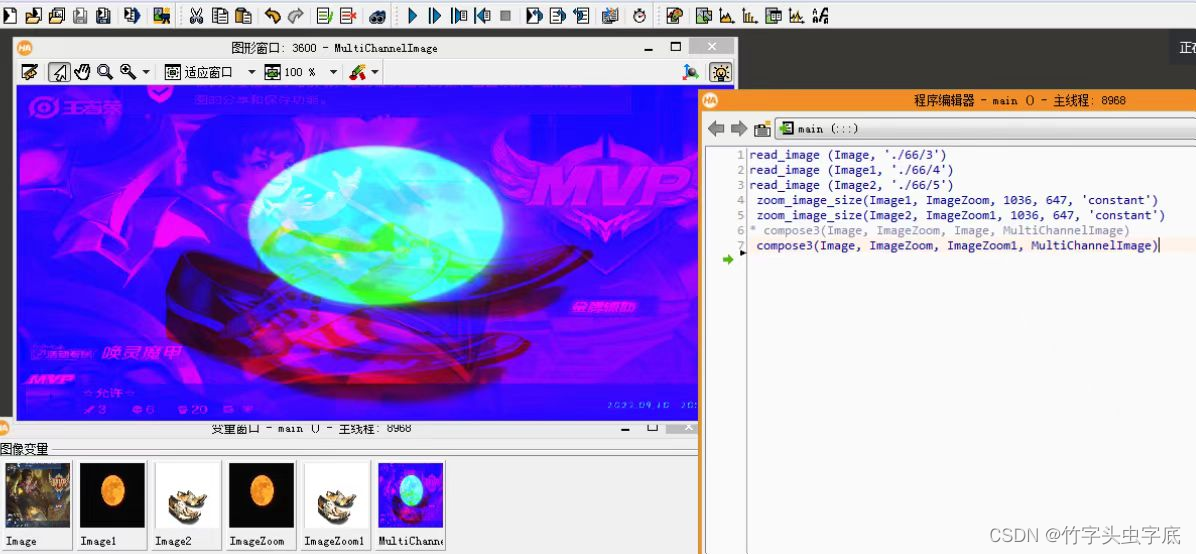1196x554 pixels.
Task: Browse example programs from the main toolbar
Action: click(x=56, y=15)
